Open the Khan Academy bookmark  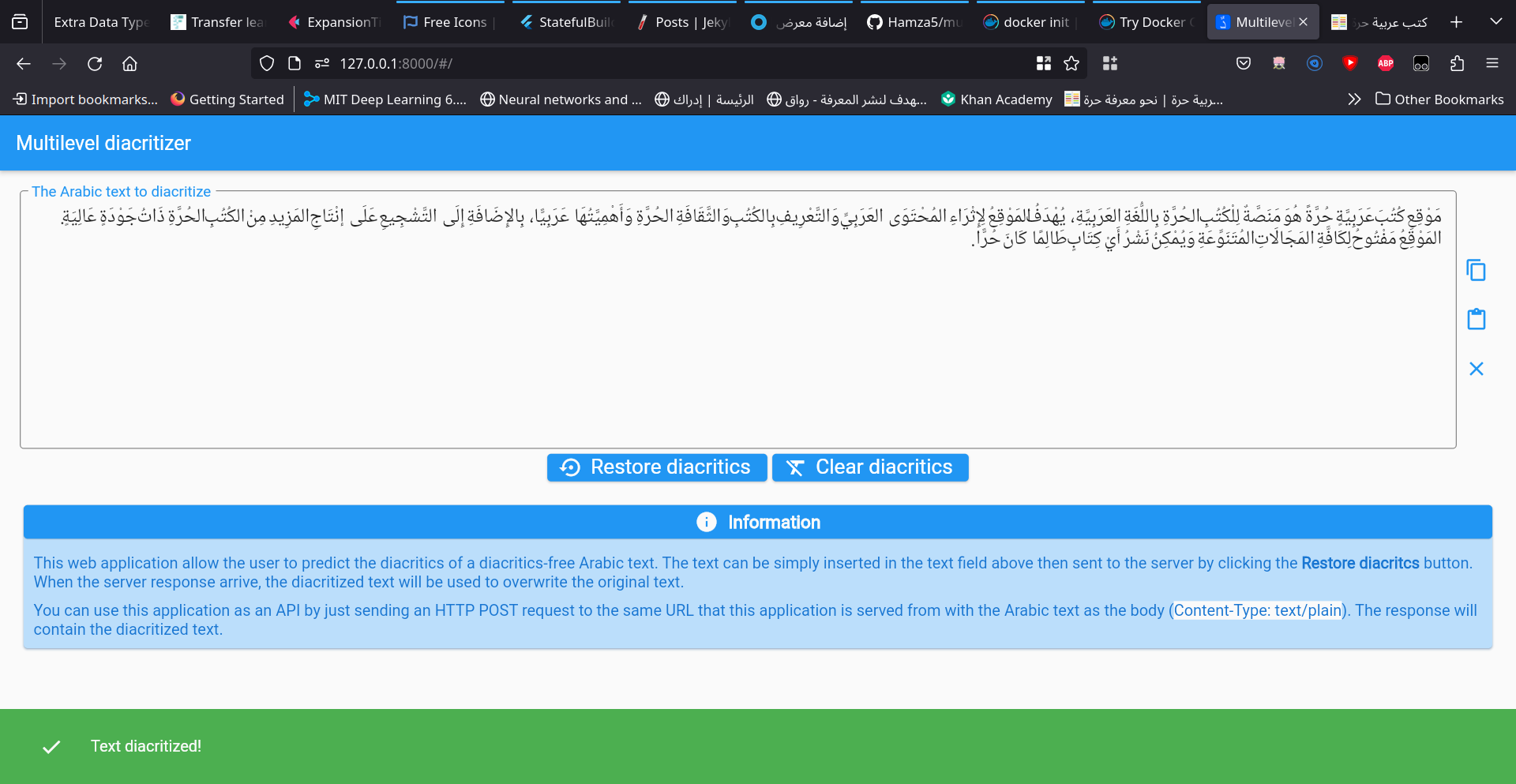click(x=996, y=99)
